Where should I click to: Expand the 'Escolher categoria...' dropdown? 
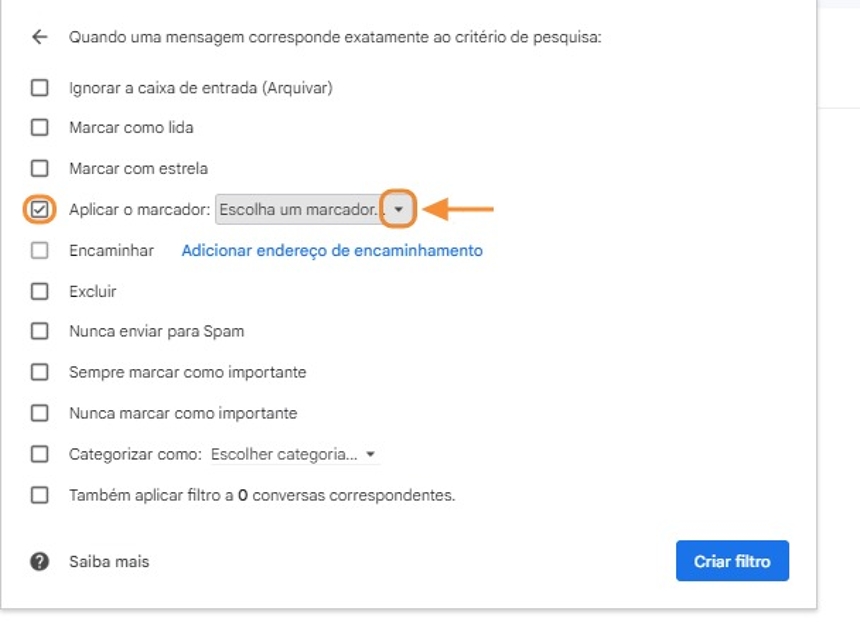294,454
